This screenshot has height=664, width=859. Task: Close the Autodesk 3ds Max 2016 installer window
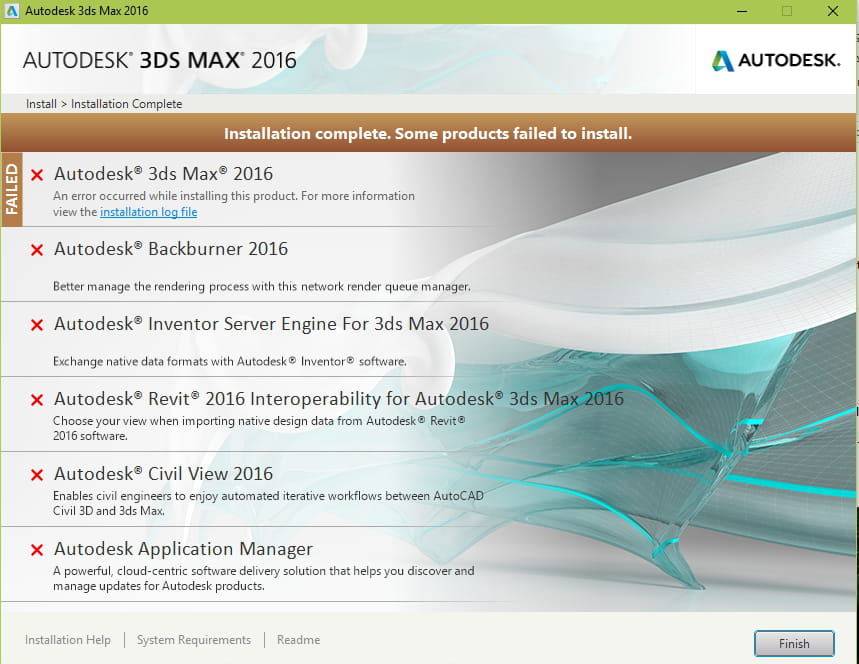(x=833, y=11)
